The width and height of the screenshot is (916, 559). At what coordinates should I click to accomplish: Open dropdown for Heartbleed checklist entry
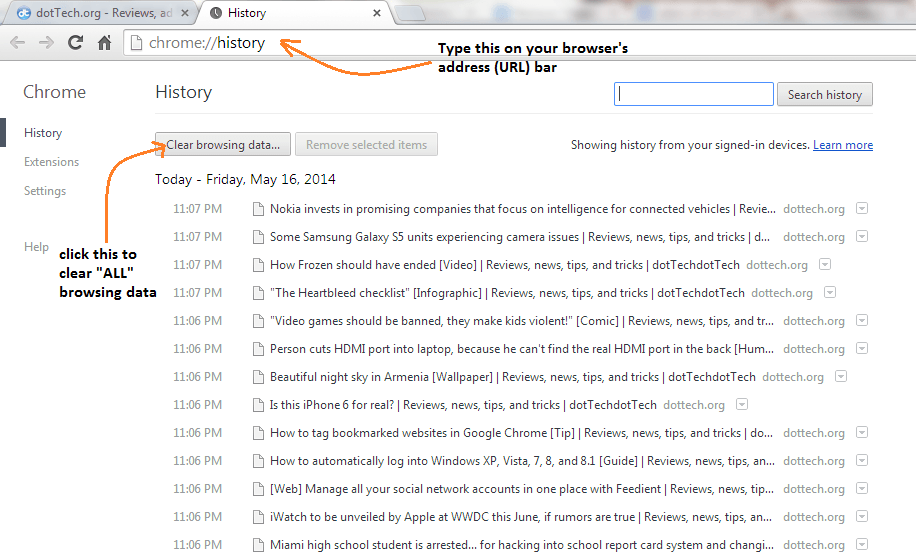coord(830,292)
